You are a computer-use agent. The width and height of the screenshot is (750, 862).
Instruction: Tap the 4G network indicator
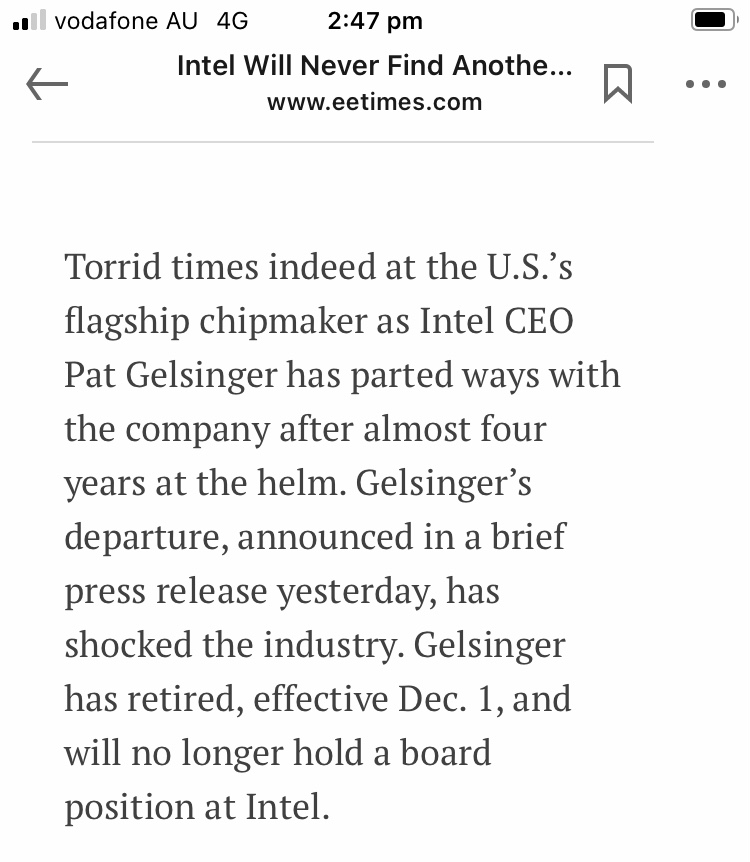[232, 21]
